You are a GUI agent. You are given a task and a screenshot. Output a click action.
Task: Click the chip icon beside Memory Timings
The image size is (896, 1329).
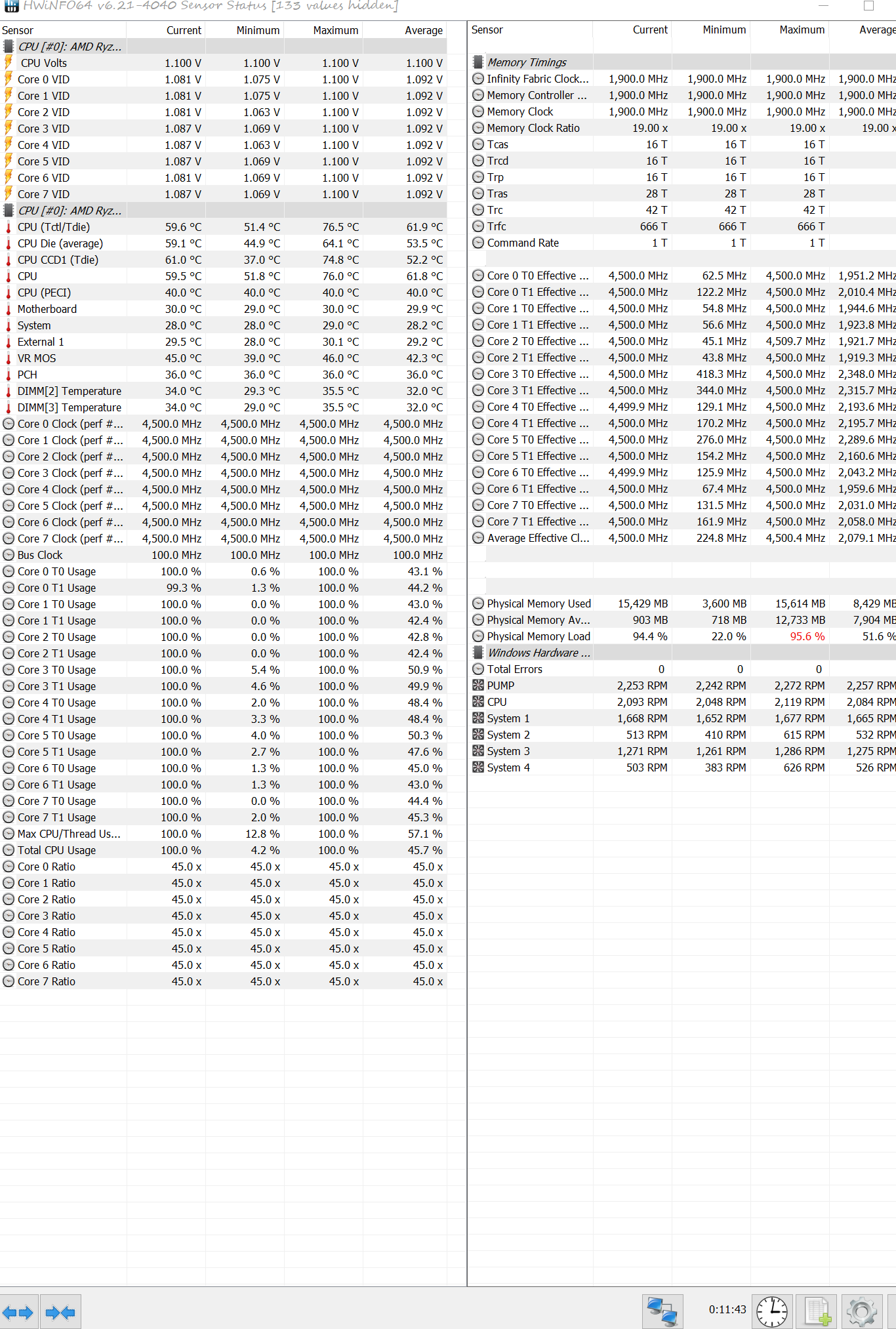tap(478, 62)
